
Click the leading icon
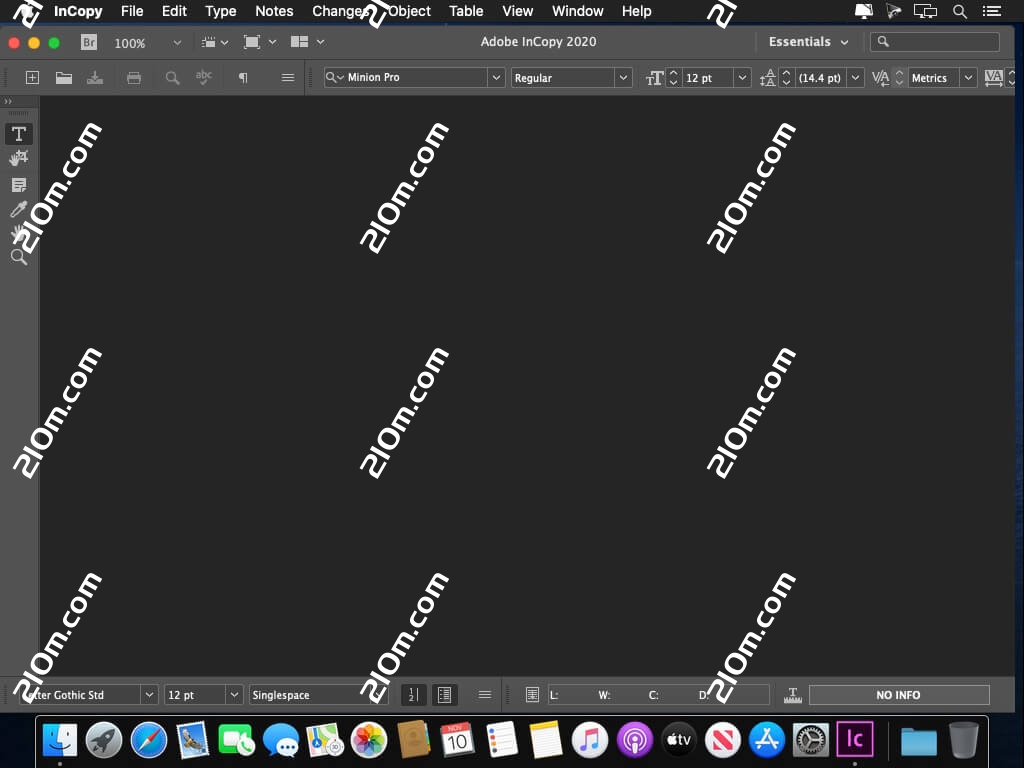point(768,78)
